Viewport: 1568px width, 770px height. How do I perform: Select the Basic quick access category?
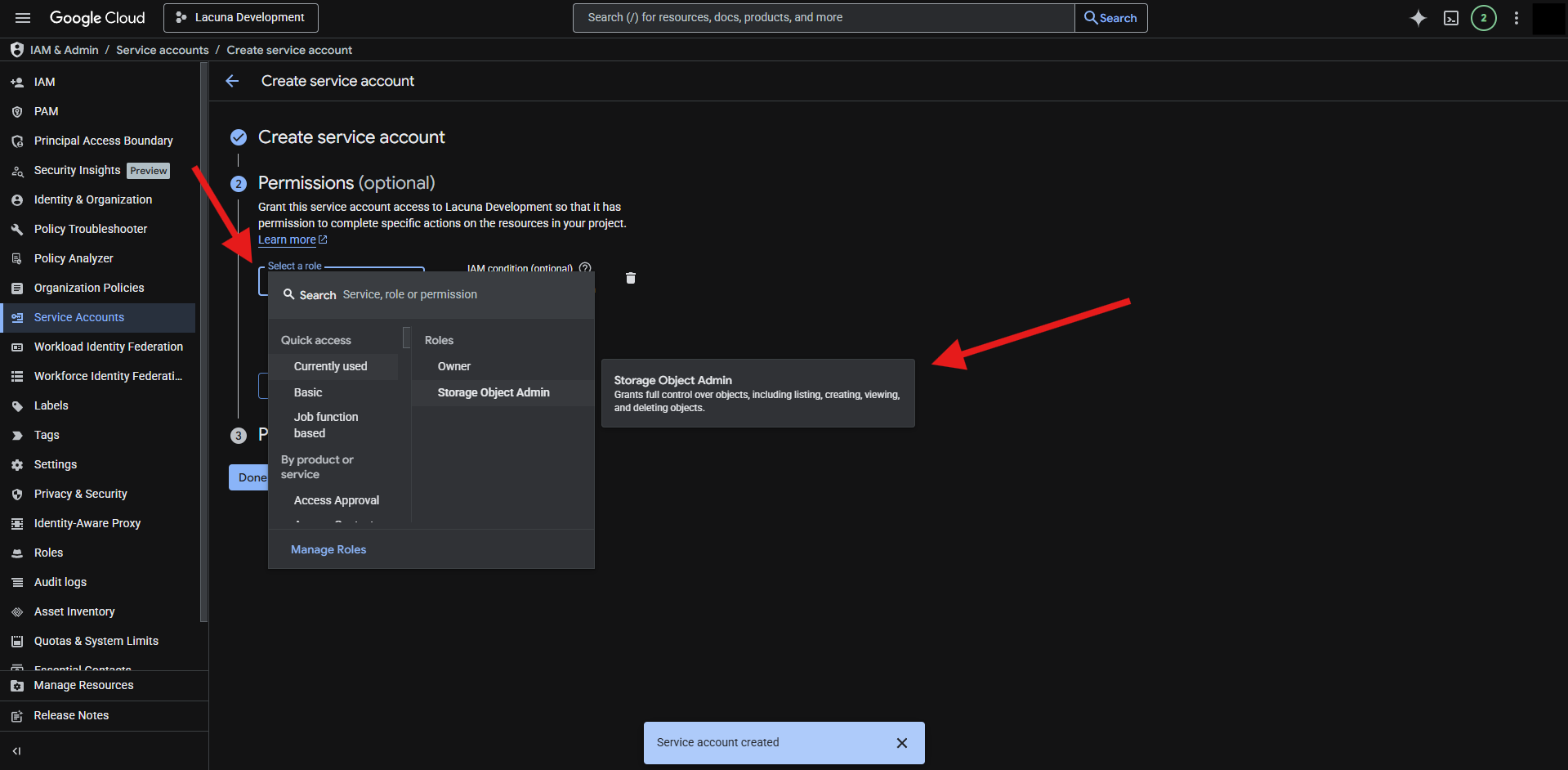pos(308,392)
